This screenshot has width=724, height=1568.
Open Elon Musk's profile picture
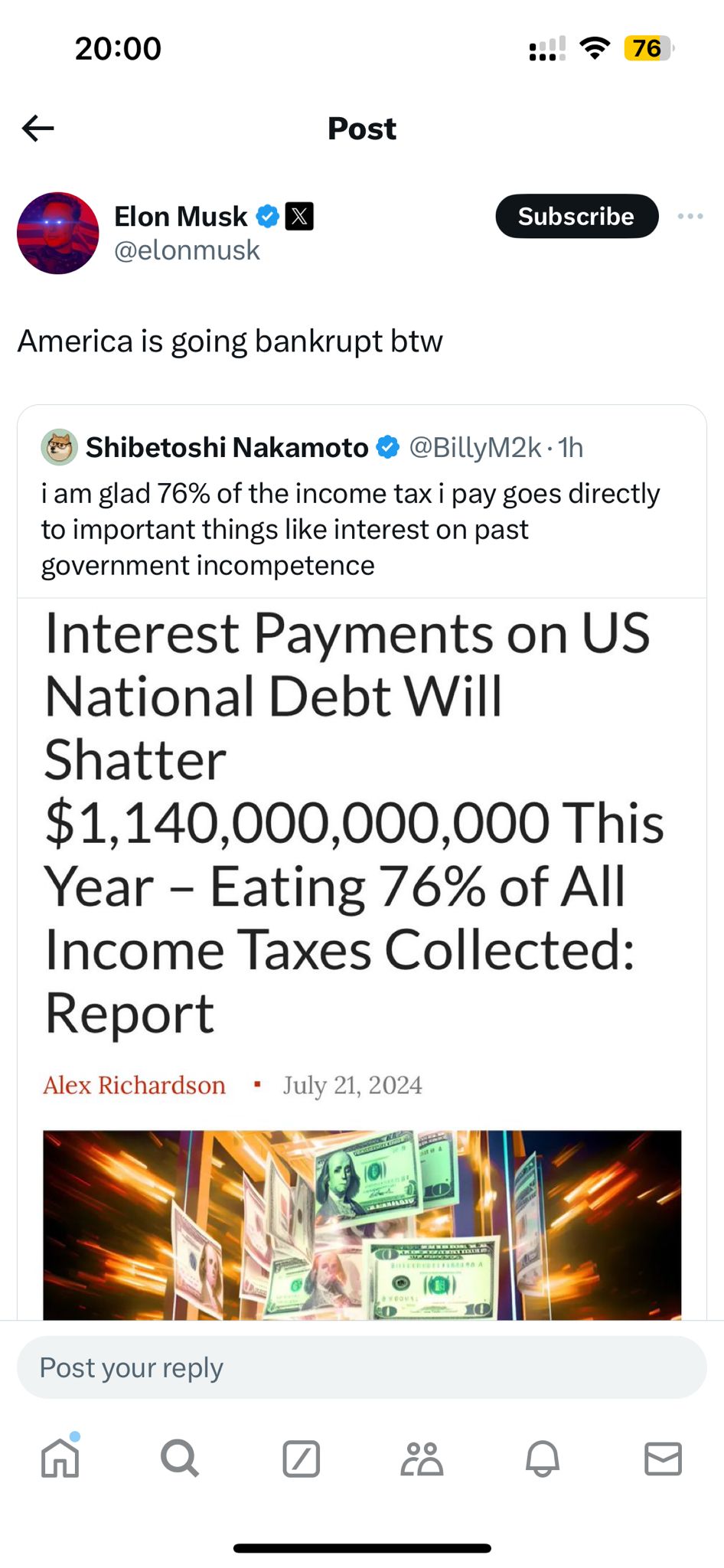58,234
